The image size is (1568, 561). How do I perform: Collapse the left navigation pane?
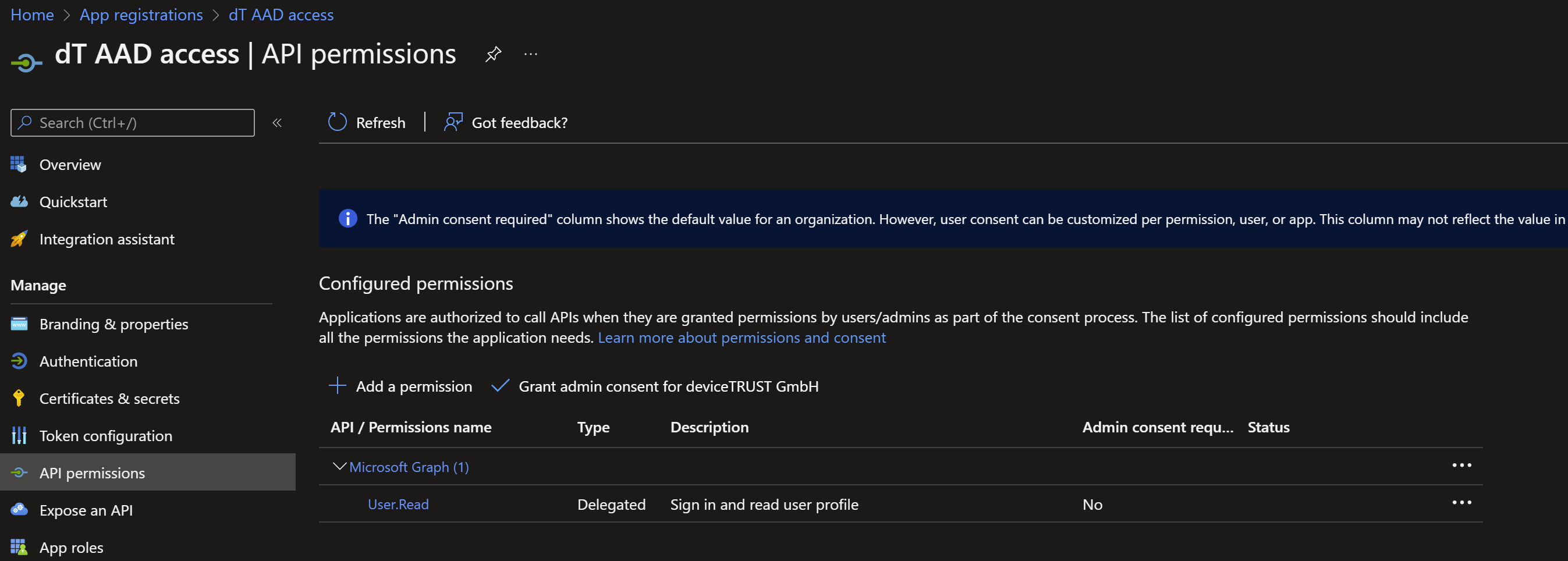pos(278,122)
